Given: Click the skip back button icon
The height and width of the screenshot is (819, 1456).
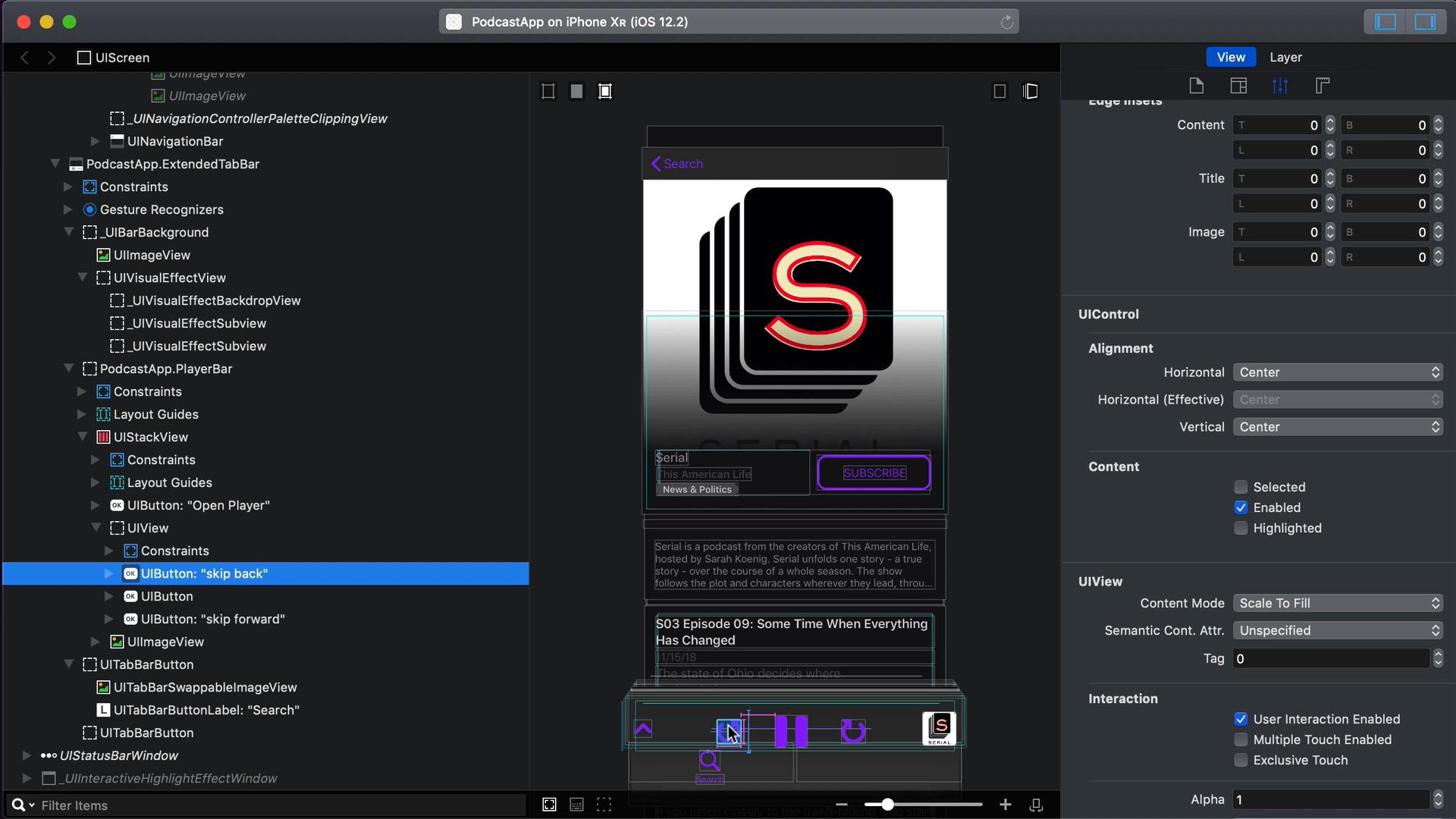Looking at the screenshot, I should click(x=731, y=729).
